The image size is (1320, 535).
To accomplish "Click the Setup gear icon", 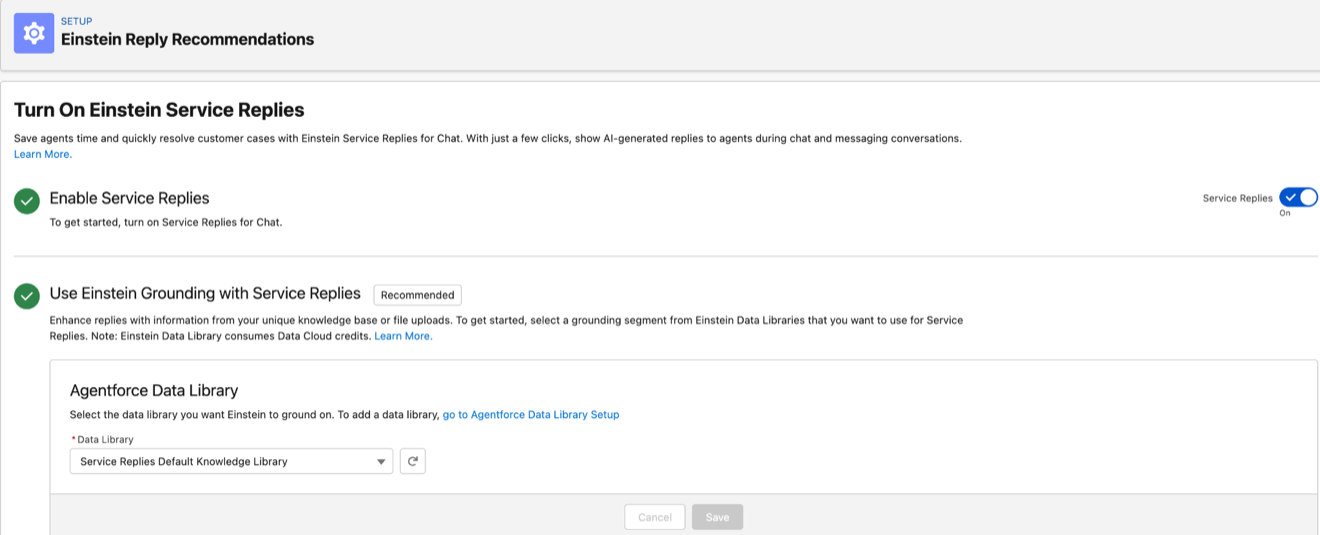I will point(34,33).
